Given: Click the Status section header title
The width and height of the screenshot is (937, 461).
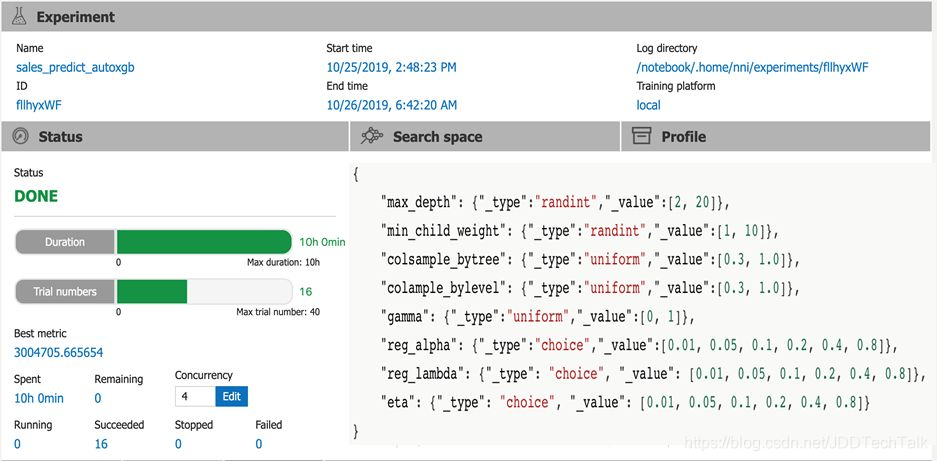Looking at the screenshot, I should coord(60,136).
